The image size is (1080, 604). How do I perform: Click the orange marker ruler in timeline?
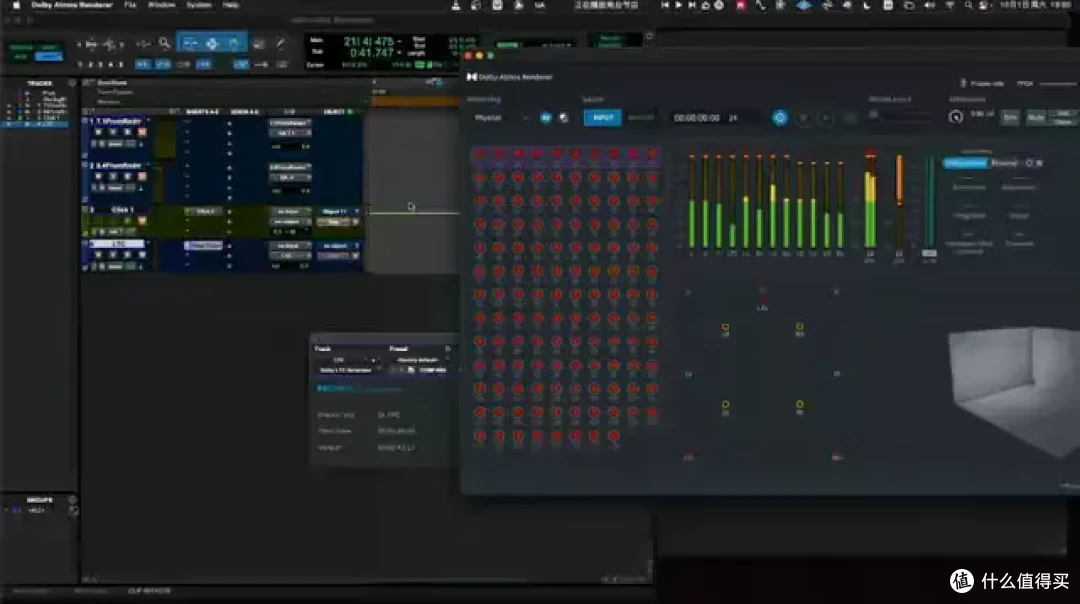click(415, 101)
